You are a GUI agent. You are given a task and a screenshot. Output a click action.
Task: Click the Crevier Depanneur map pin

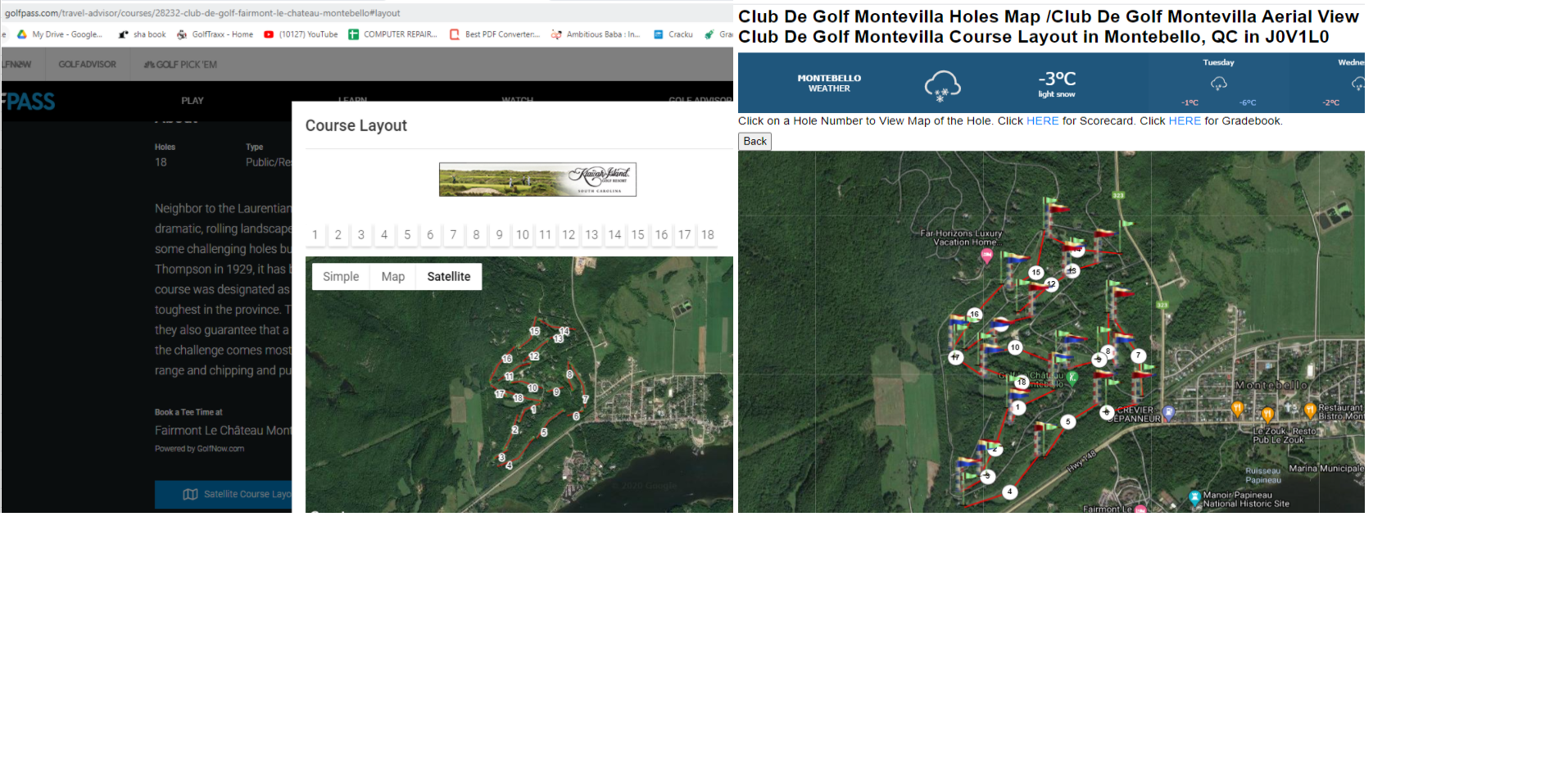pyautogui.click(x=1169, y=414)
